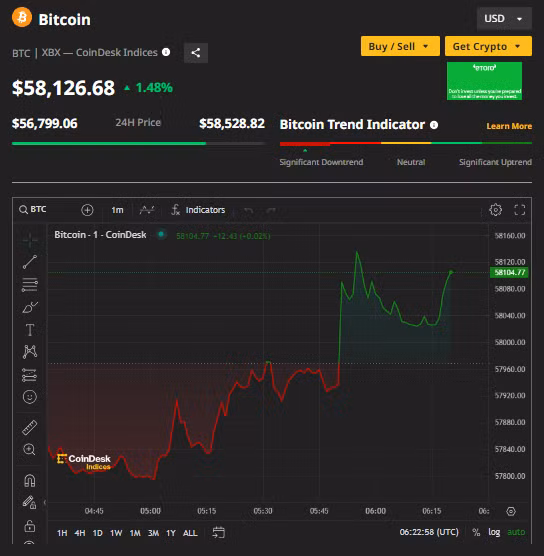This screenshot has width=544, height=556.
Task: Select the 1H time range
Action: point(62,533)
